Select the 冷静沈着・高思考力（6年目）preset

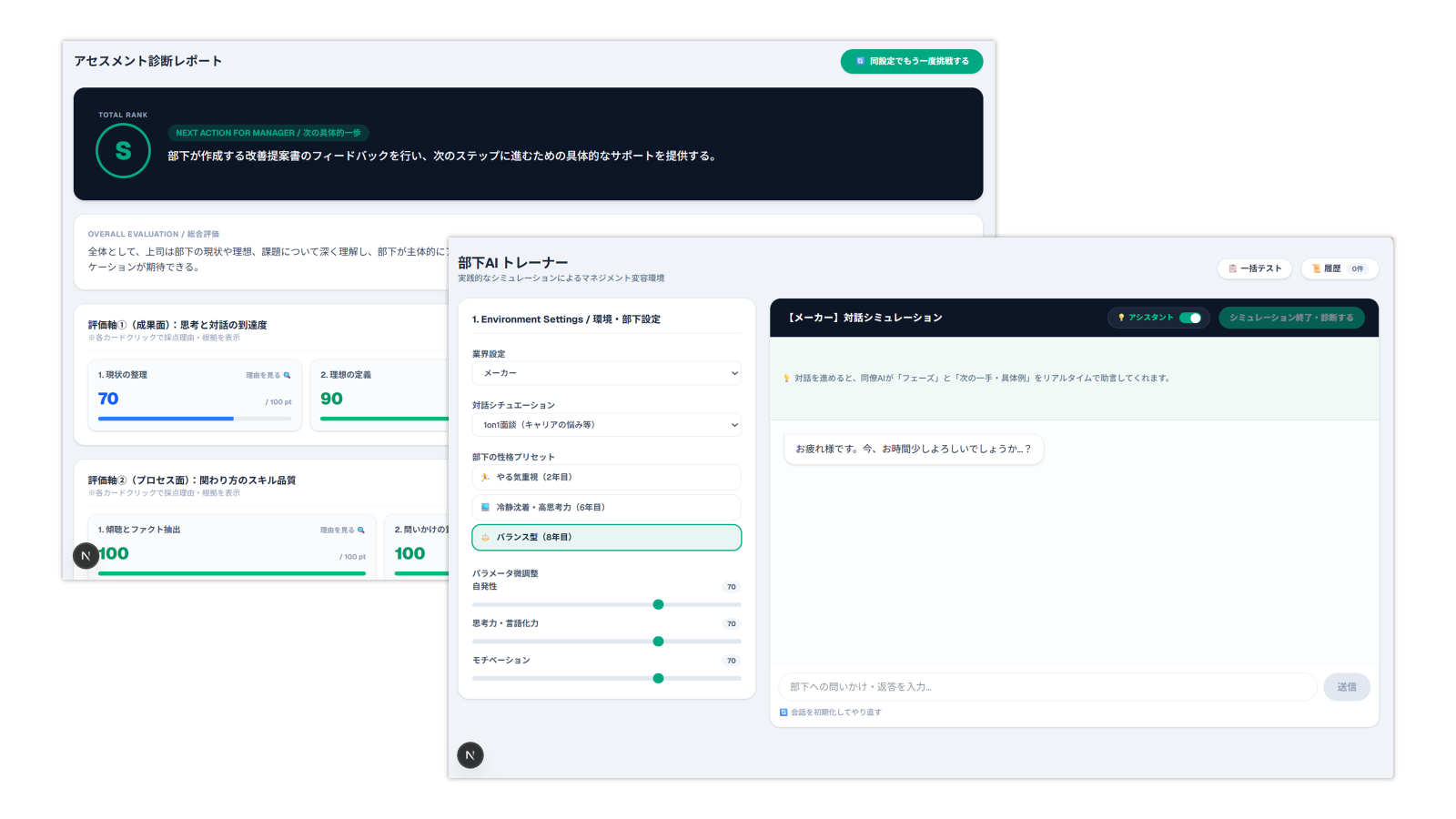[606, 507]
